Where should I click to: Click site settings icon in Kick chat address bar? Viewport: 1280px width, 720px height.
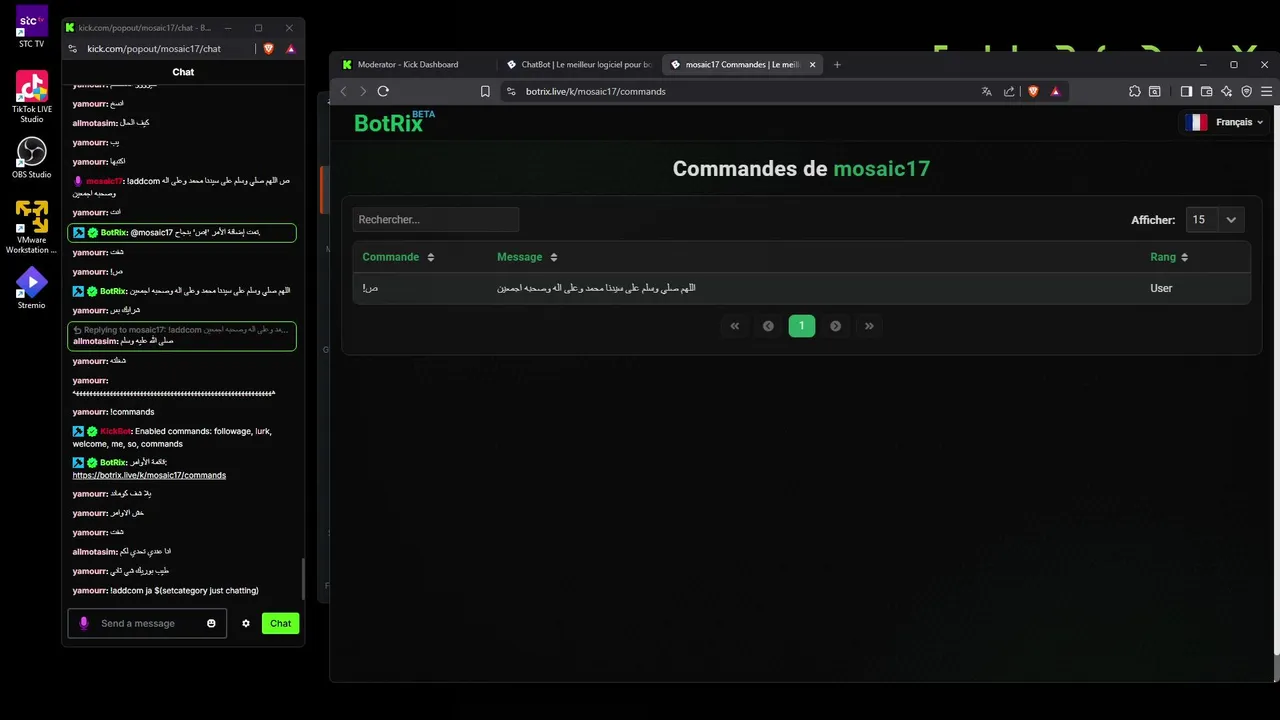(x=73, y=48)
